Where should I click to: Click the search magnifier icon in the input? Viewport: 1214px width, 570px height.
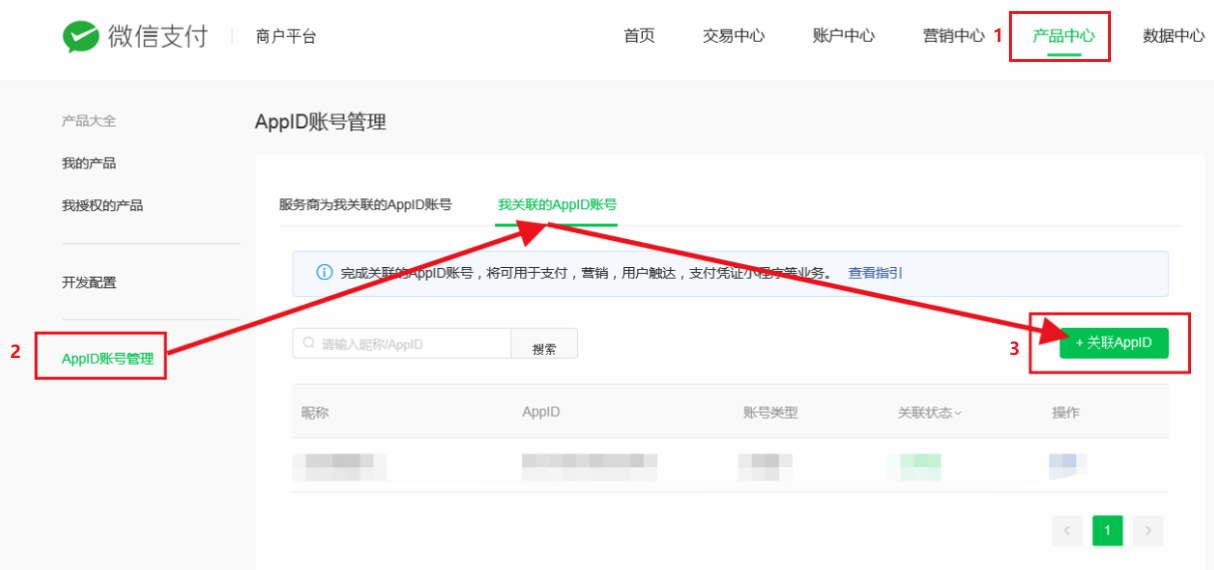pyautogui.click(x=308, y=344)
